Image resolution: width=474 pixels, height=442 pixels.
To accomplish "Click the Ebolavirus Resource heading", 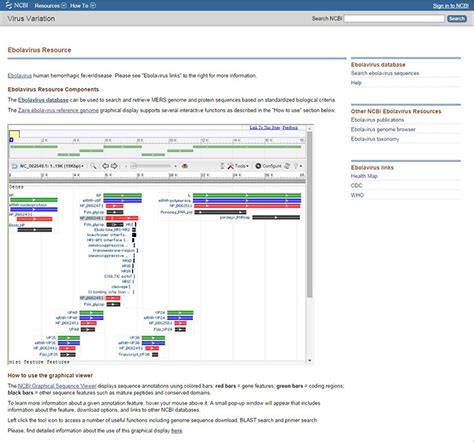I will 39,50.
